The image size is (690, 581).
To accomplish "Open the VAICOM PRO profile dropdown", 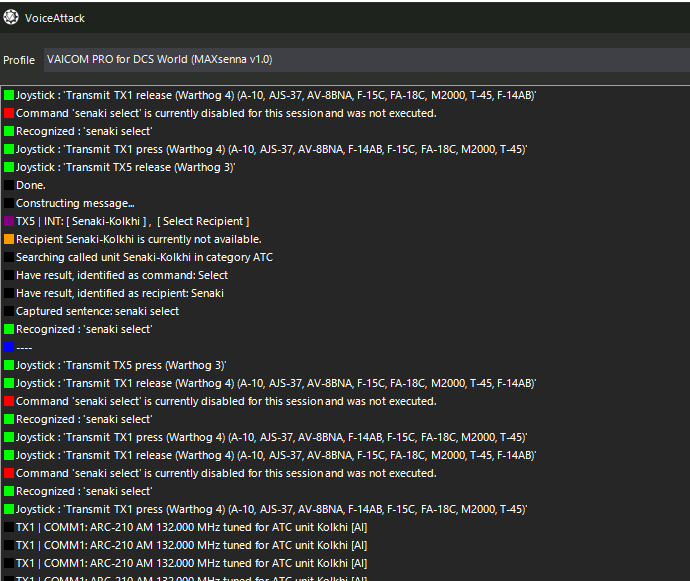I will (x=365, y=60).
